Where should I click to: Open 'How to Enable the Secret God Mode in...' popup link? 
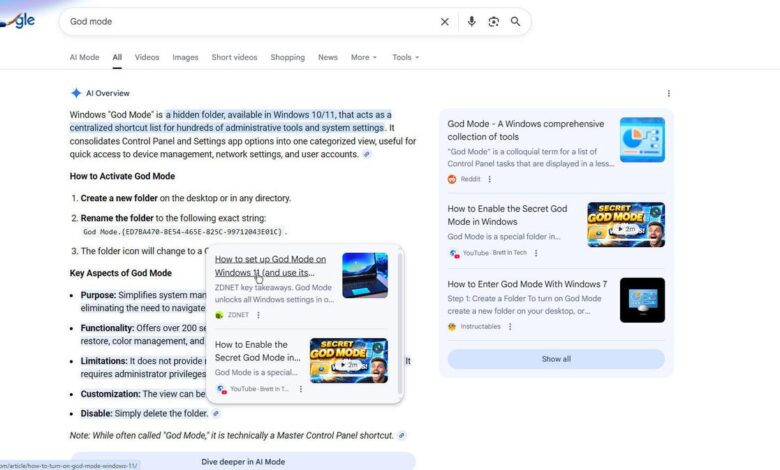[x=258, y=351]
